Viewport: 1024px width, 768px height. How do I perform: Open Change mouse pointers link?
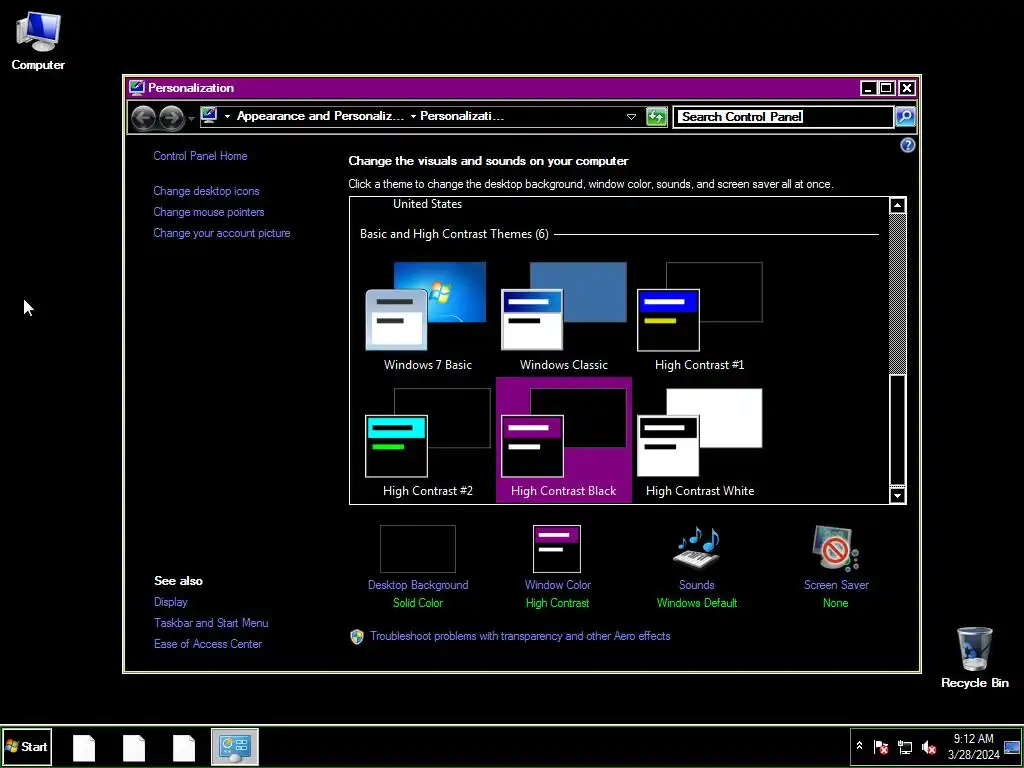[x=209, y=212]
